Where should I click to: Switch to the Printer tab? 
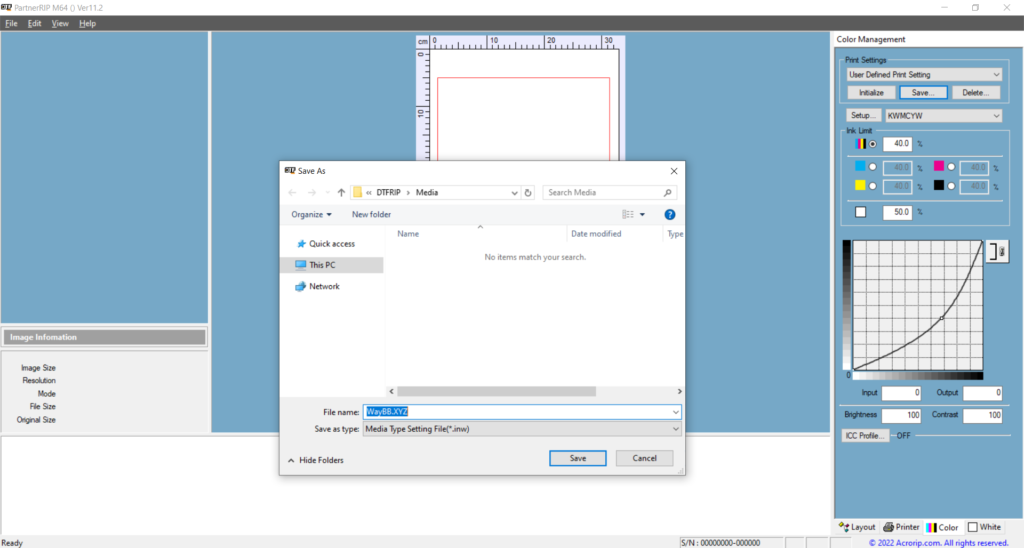[x=901, y=527]
